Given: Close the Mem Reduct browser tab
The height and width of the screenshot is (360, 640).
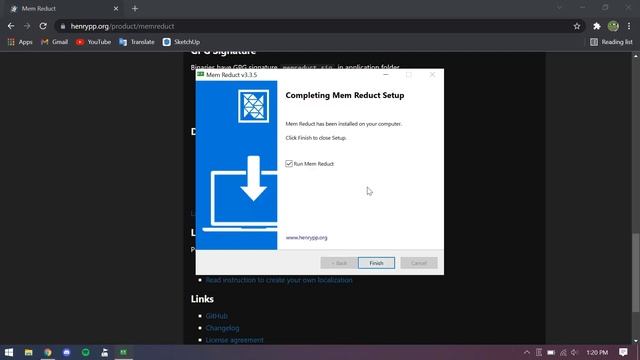Looking at the screenshot, I should point(116,9).
